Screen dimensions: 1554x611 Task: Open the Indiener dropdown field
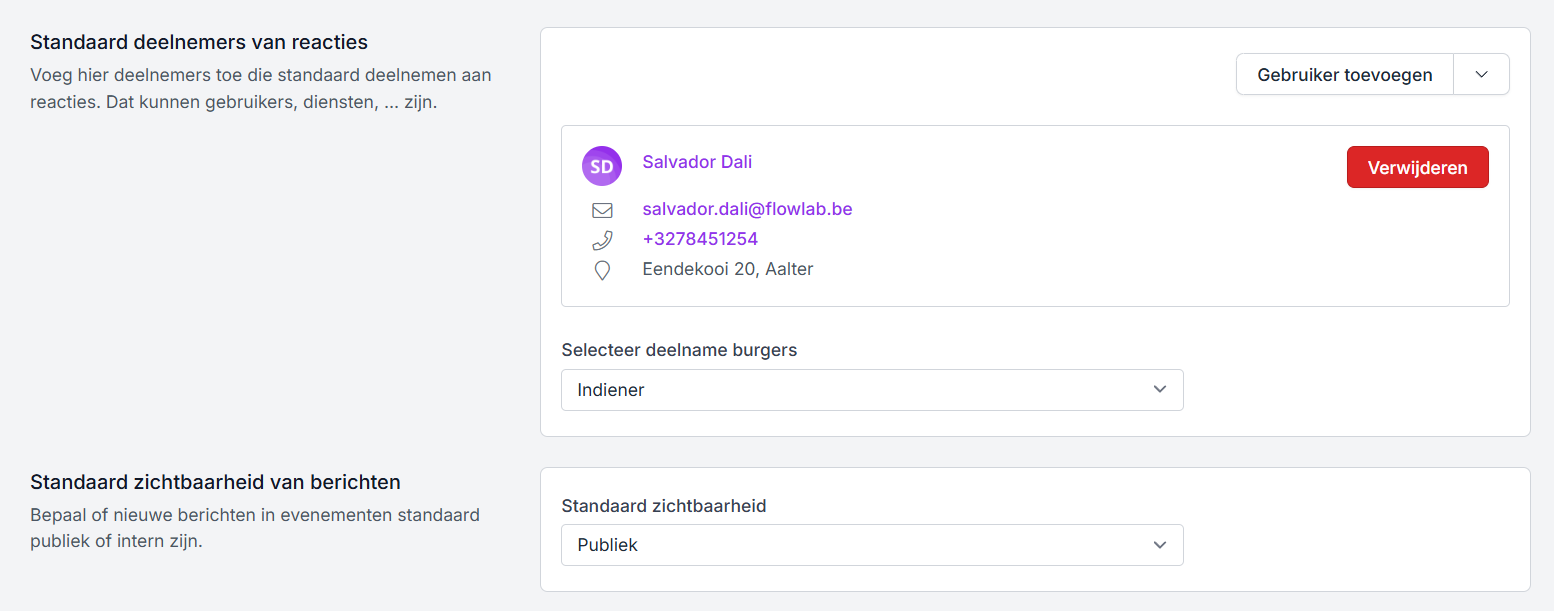tap(860, 390)
